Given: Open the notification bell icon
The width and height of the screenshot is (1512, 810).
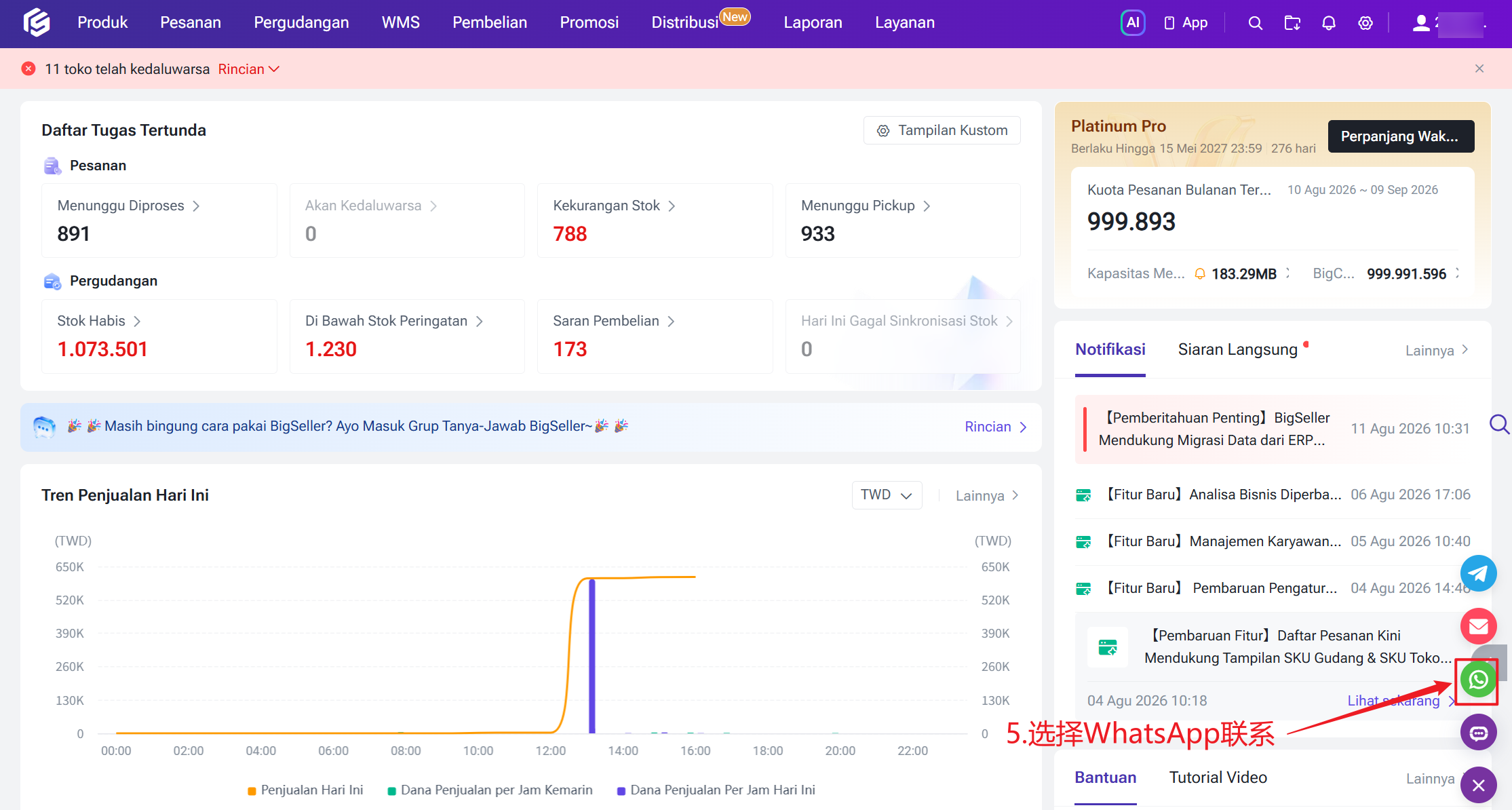Looking at the screenshot, I should (x=1328, y=23).
